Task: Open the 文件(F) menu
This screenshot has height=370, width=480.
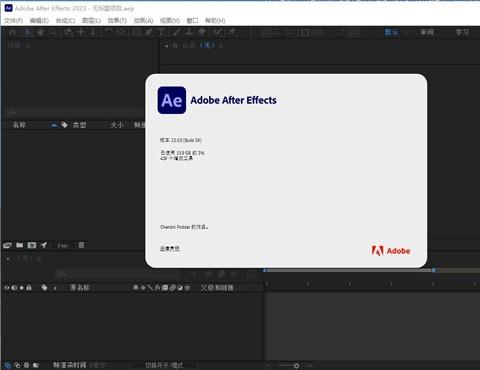Action: (x=14, y=21)
